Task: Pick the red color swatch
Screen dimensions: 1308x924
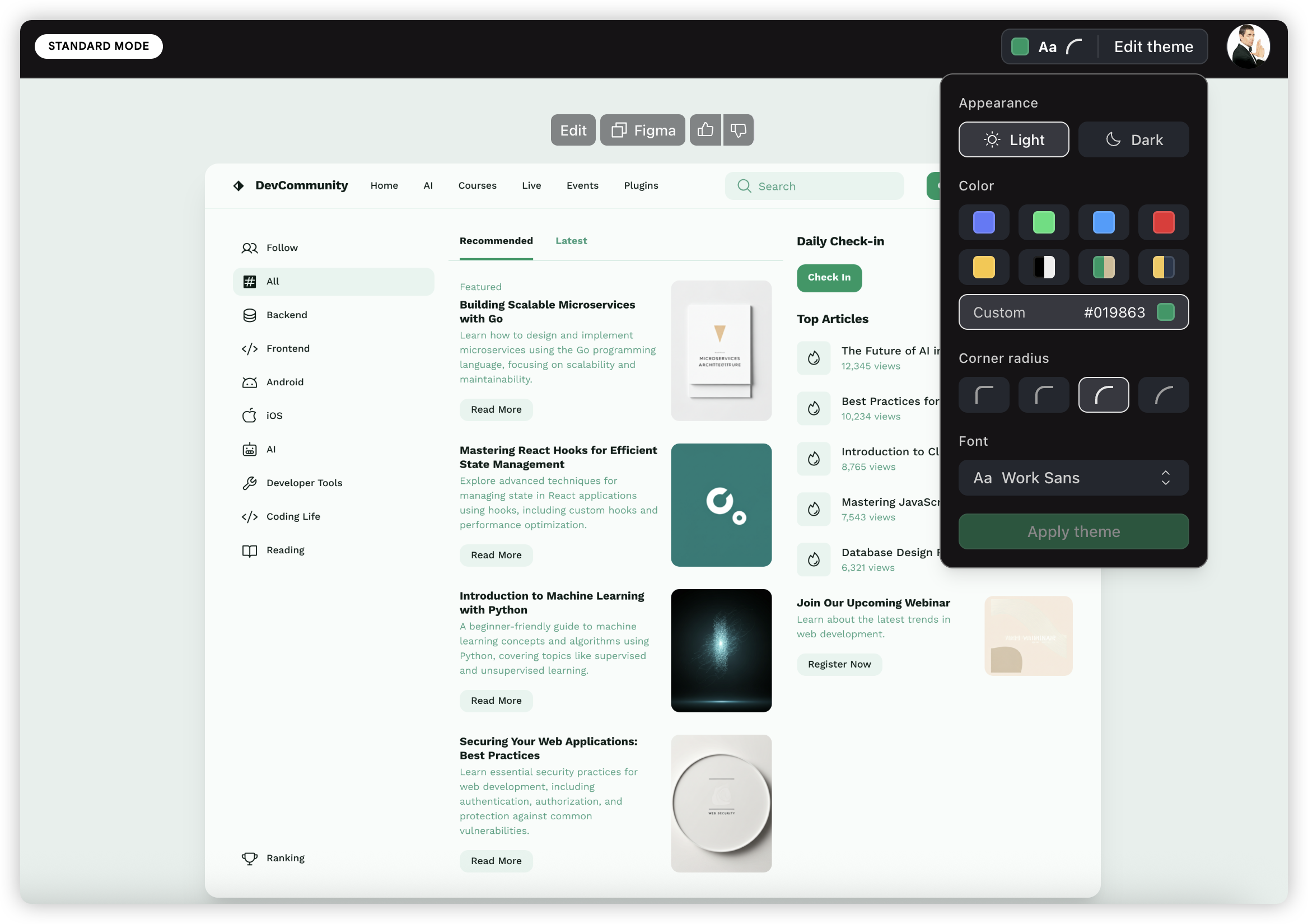Action: [1163, 222]
